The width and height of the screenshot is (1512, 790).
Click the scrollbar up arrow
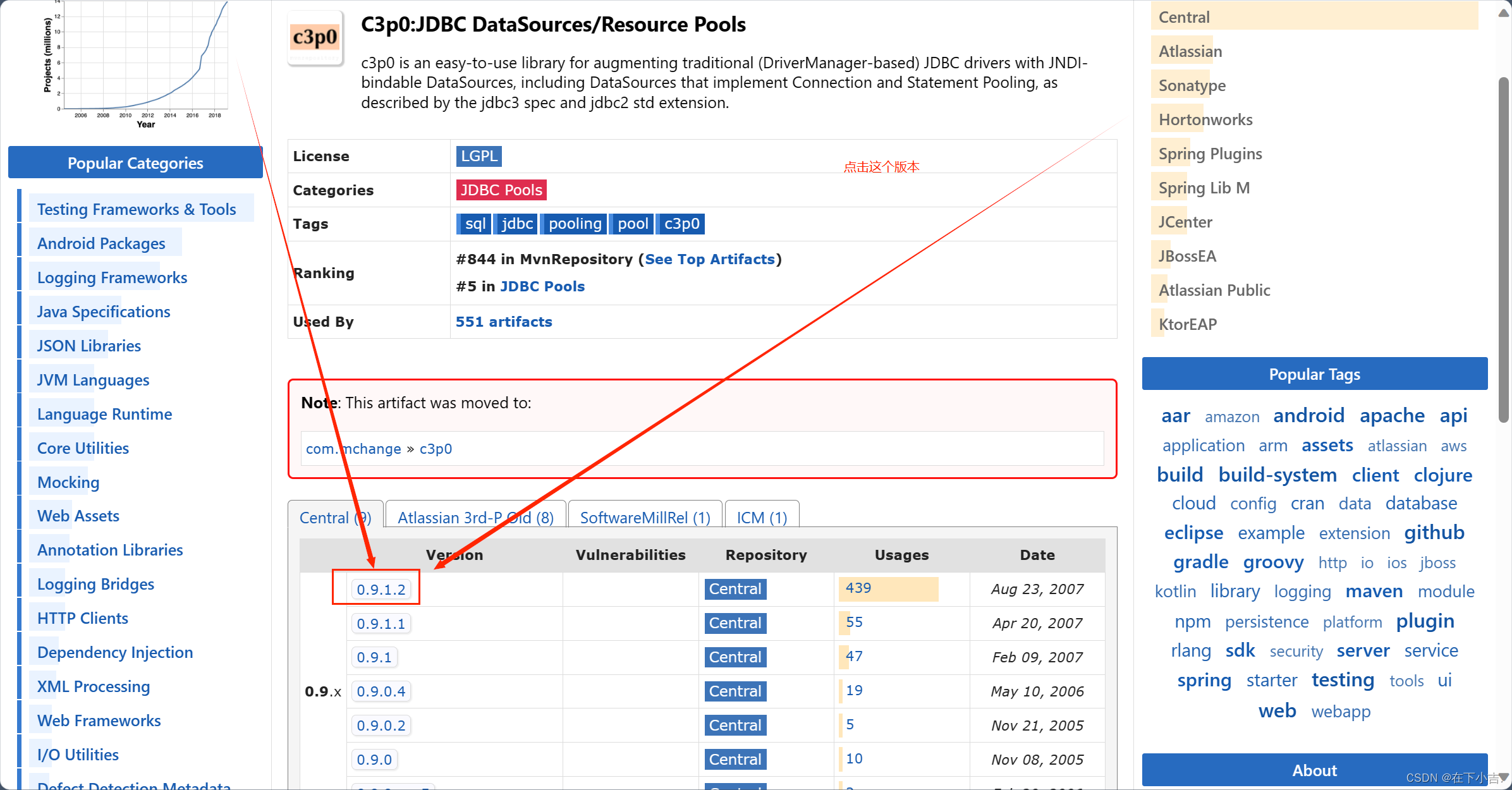click(x=1503, y=13)
